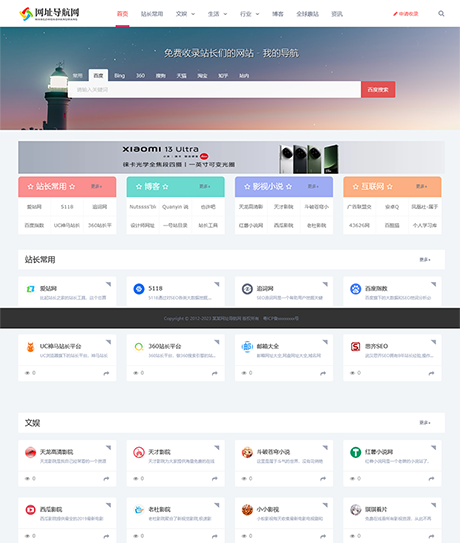Click eye view counter on 思齐SEO card

pos(355,373)
